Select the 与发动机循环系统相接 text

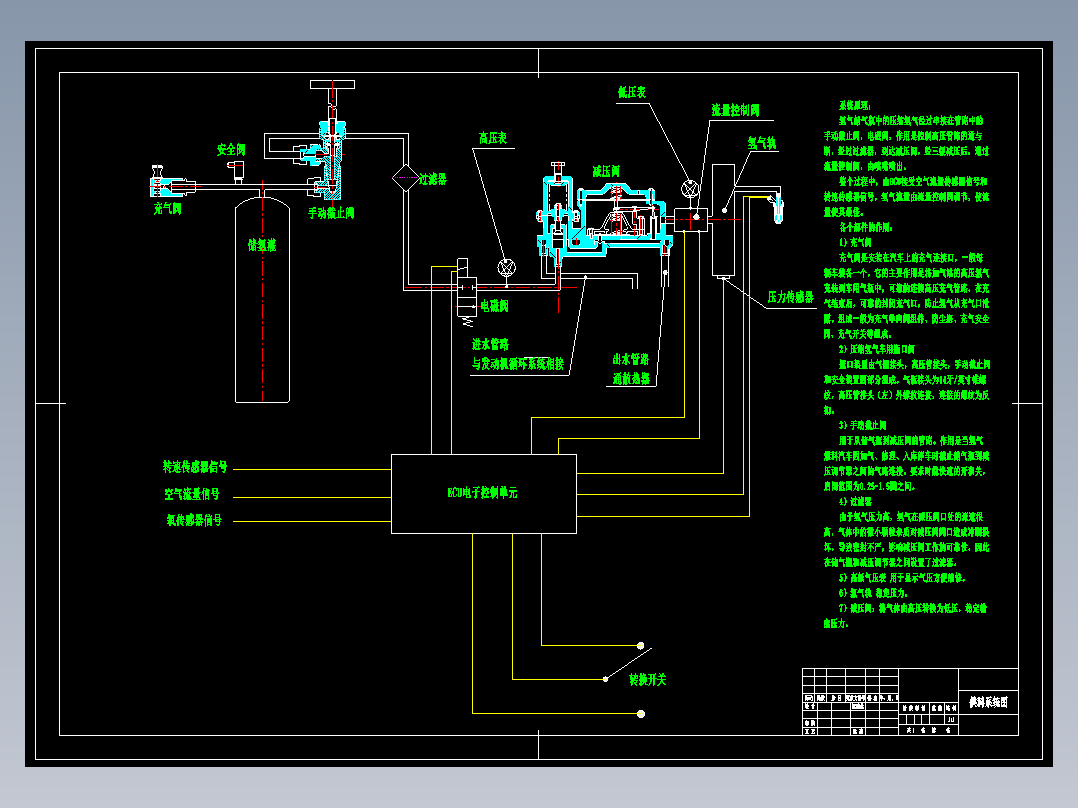click(518, 364)
